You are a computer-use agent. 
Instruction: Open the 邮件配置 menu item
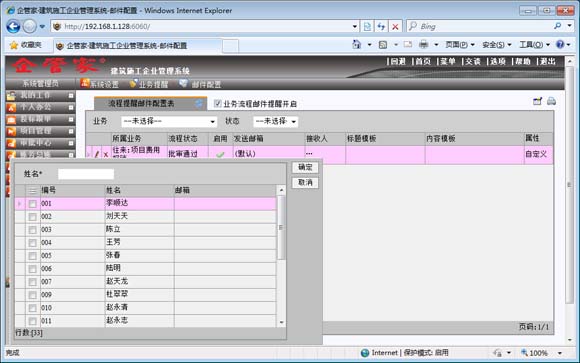(200, 84)
